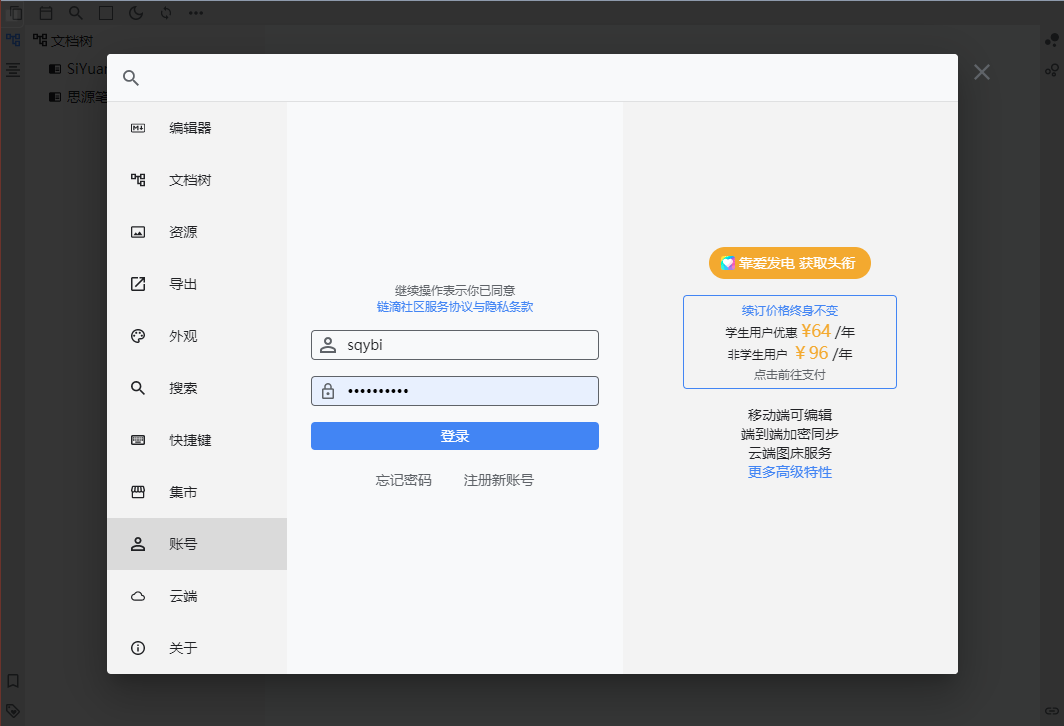Open the 忘记密码 link
Viewport: 1064px width, 726px height.
click(404, 480)
